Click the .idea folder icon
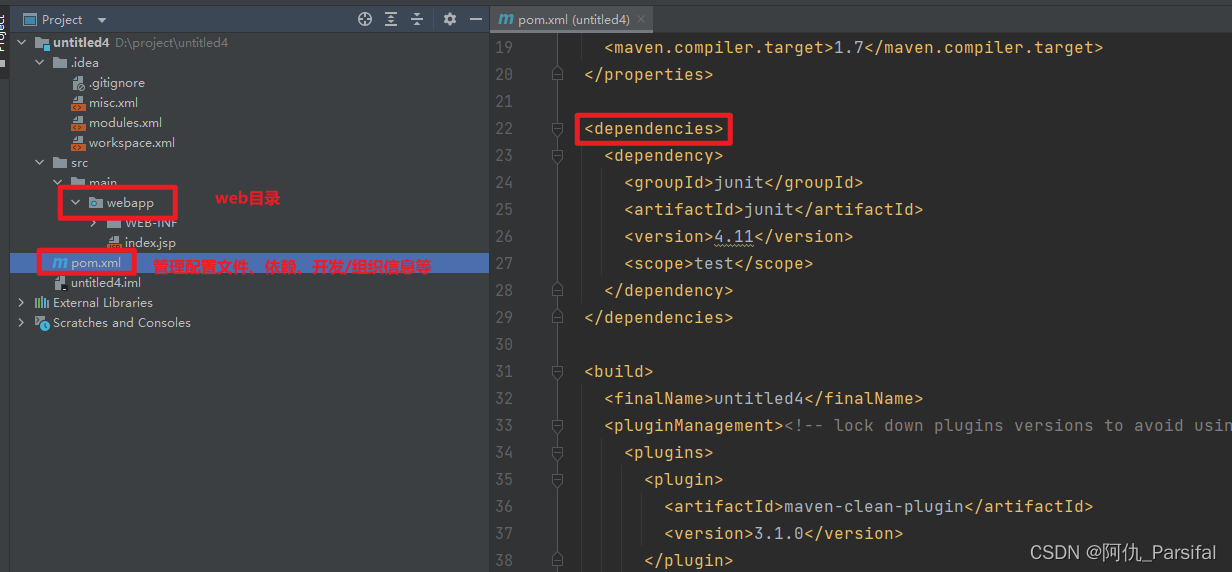1232x572 pixels. click(x=60, y=63)
